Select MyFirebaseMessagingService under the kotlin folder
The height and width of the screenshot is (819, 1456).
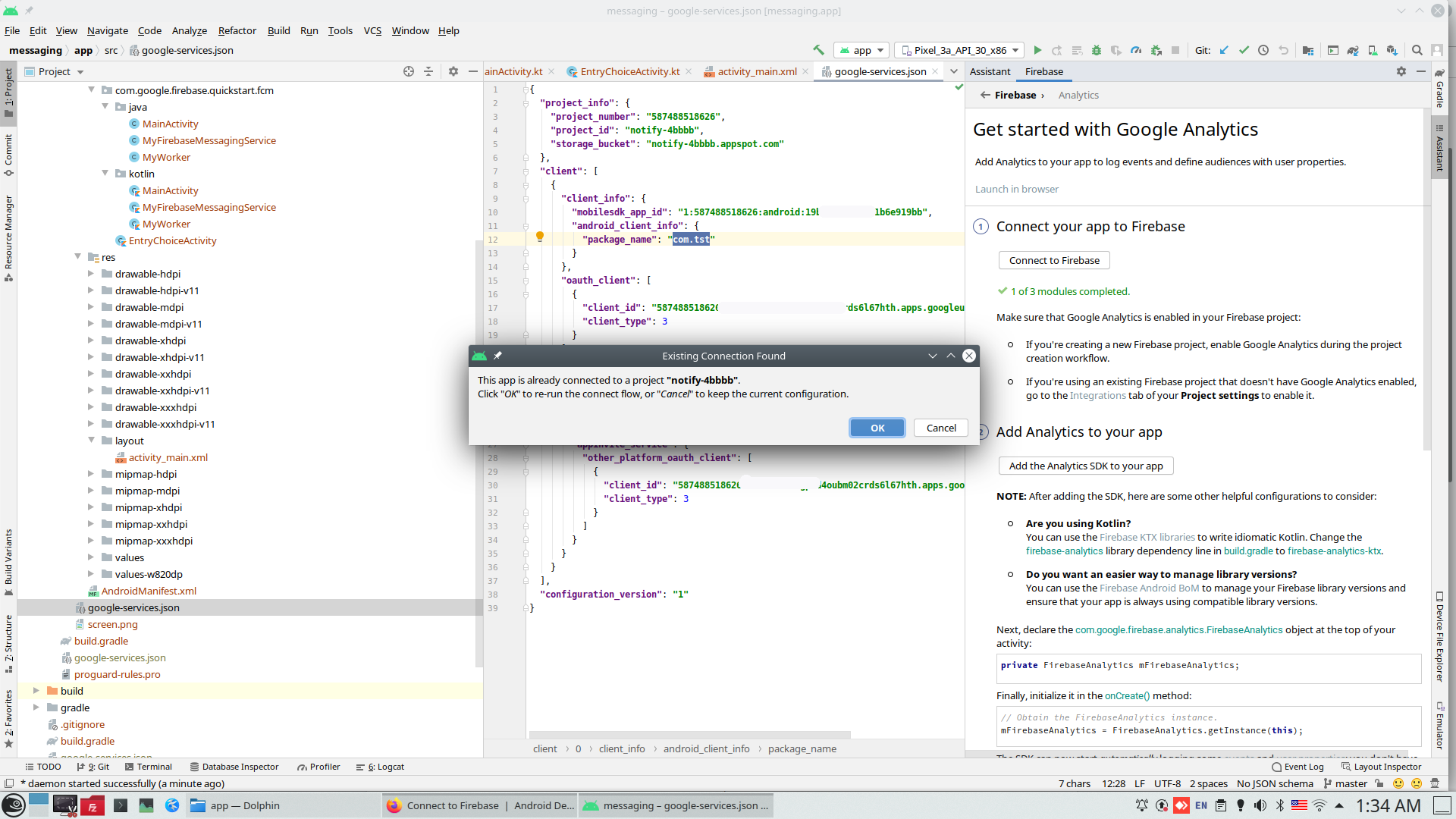coord(209,207)
